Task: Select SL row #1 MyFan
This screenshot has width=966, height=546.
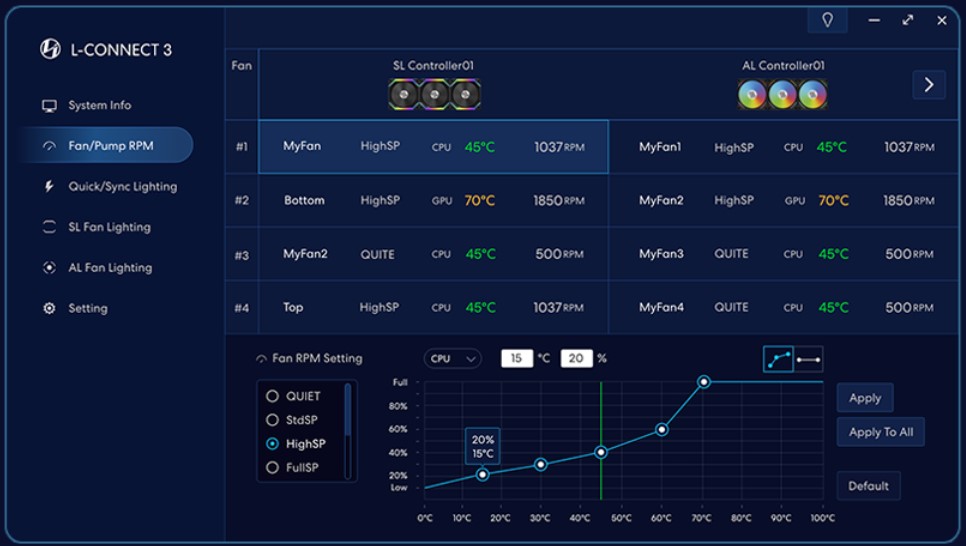Action: 434,147
